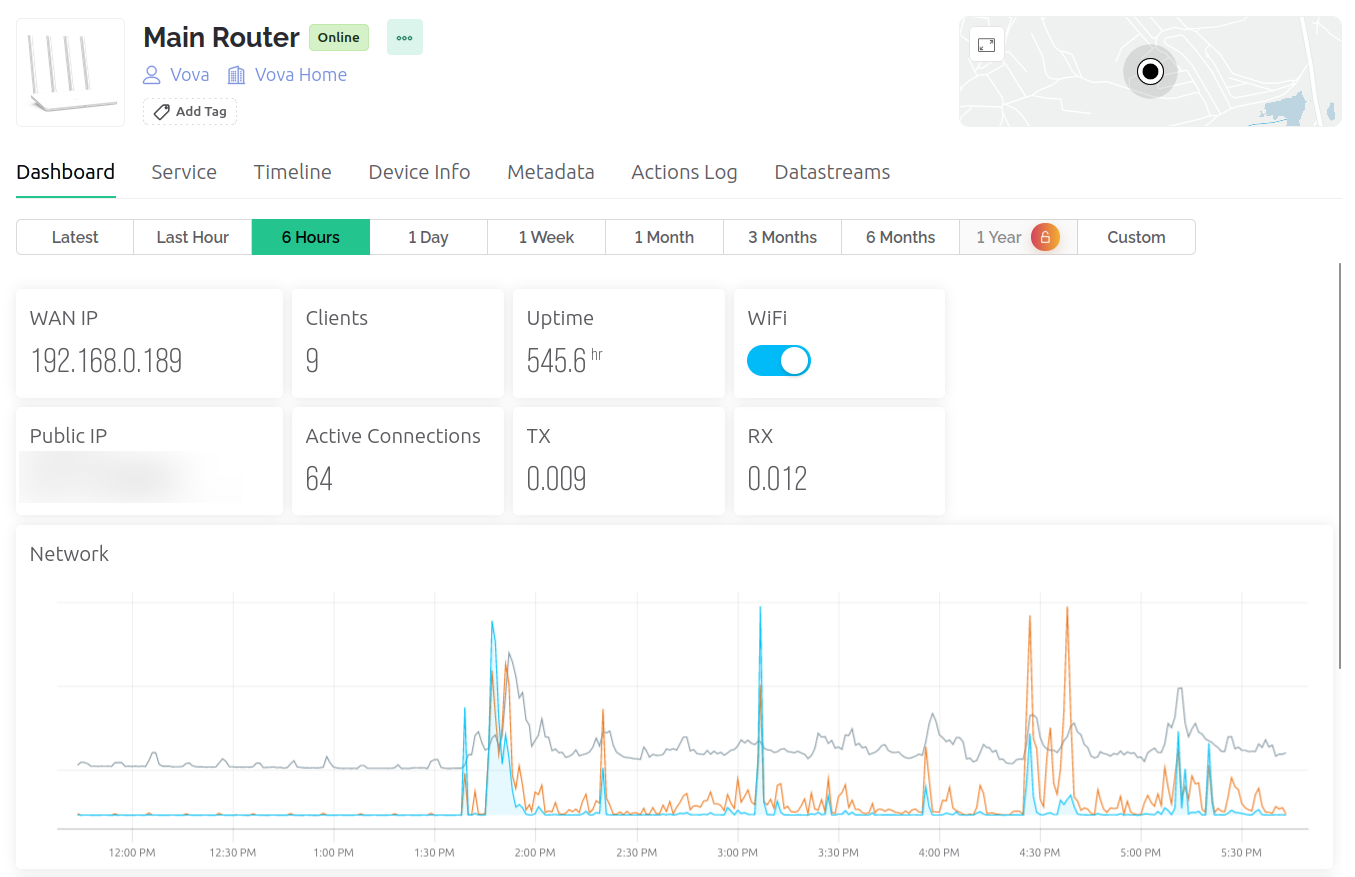
Task: Choose the Custom time range
Action: point(1136,237)
